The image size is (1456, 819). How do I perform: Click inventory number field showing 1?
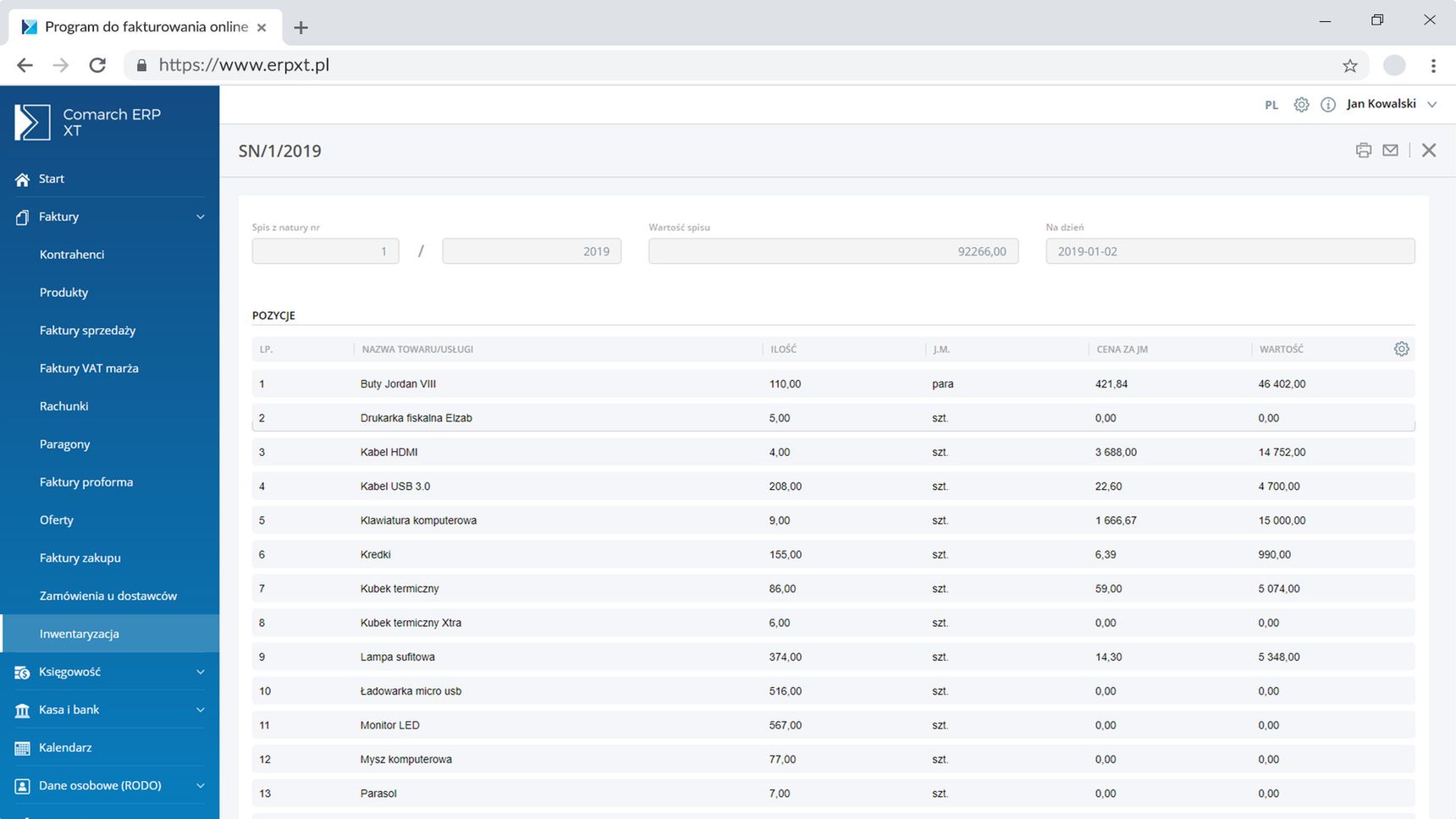(x=325, y=251)
